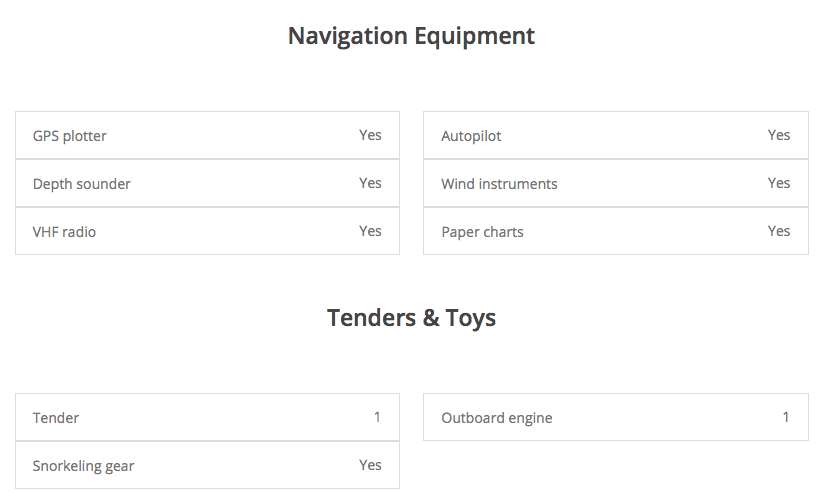Select the Outboard engine label
This screenshot has height=504, width=824.
(496, 418)
